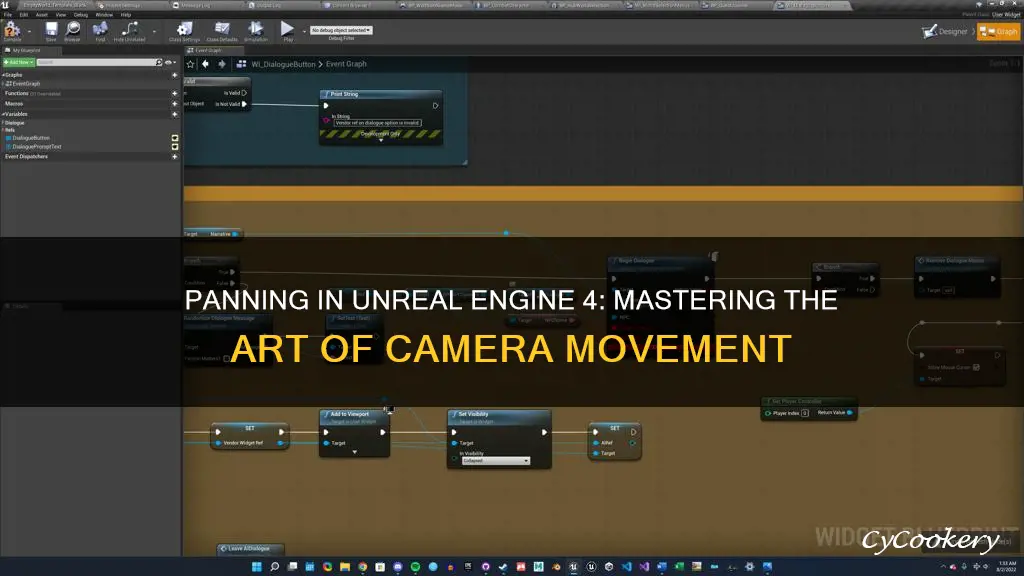
Task: Open the Asset menu
Action: tap(42, 14)
